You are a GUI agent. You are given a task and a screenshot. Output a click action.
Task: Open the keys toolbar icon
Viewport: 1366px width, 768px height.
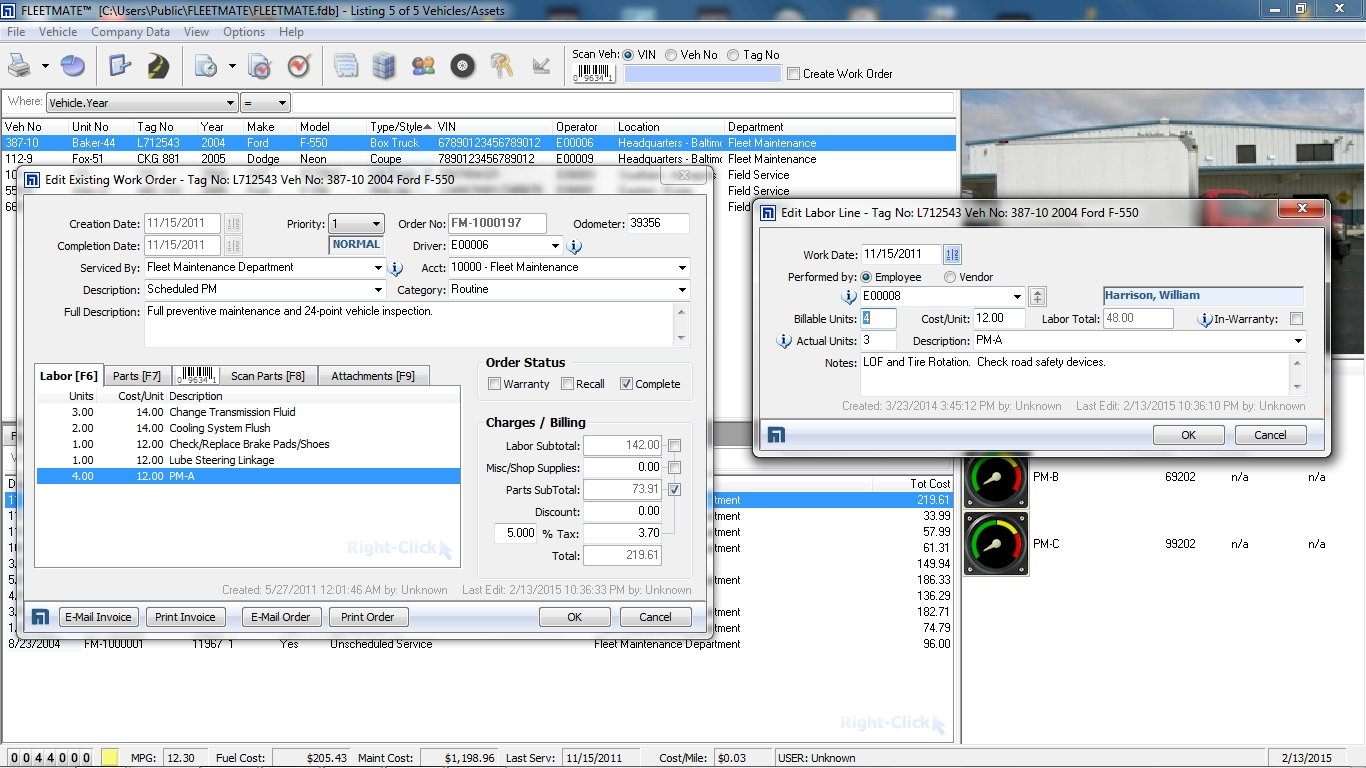pos(501,65)
